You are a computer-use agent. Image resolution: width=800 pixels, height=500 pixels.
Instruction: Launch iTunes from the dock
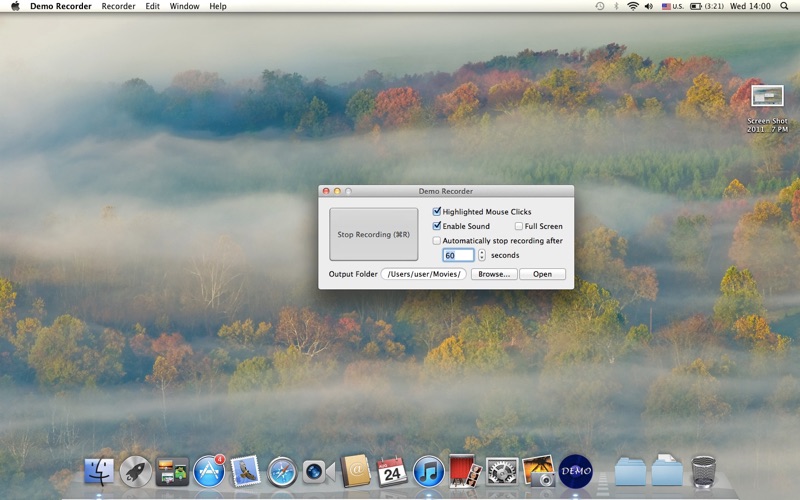pos(429,471)
